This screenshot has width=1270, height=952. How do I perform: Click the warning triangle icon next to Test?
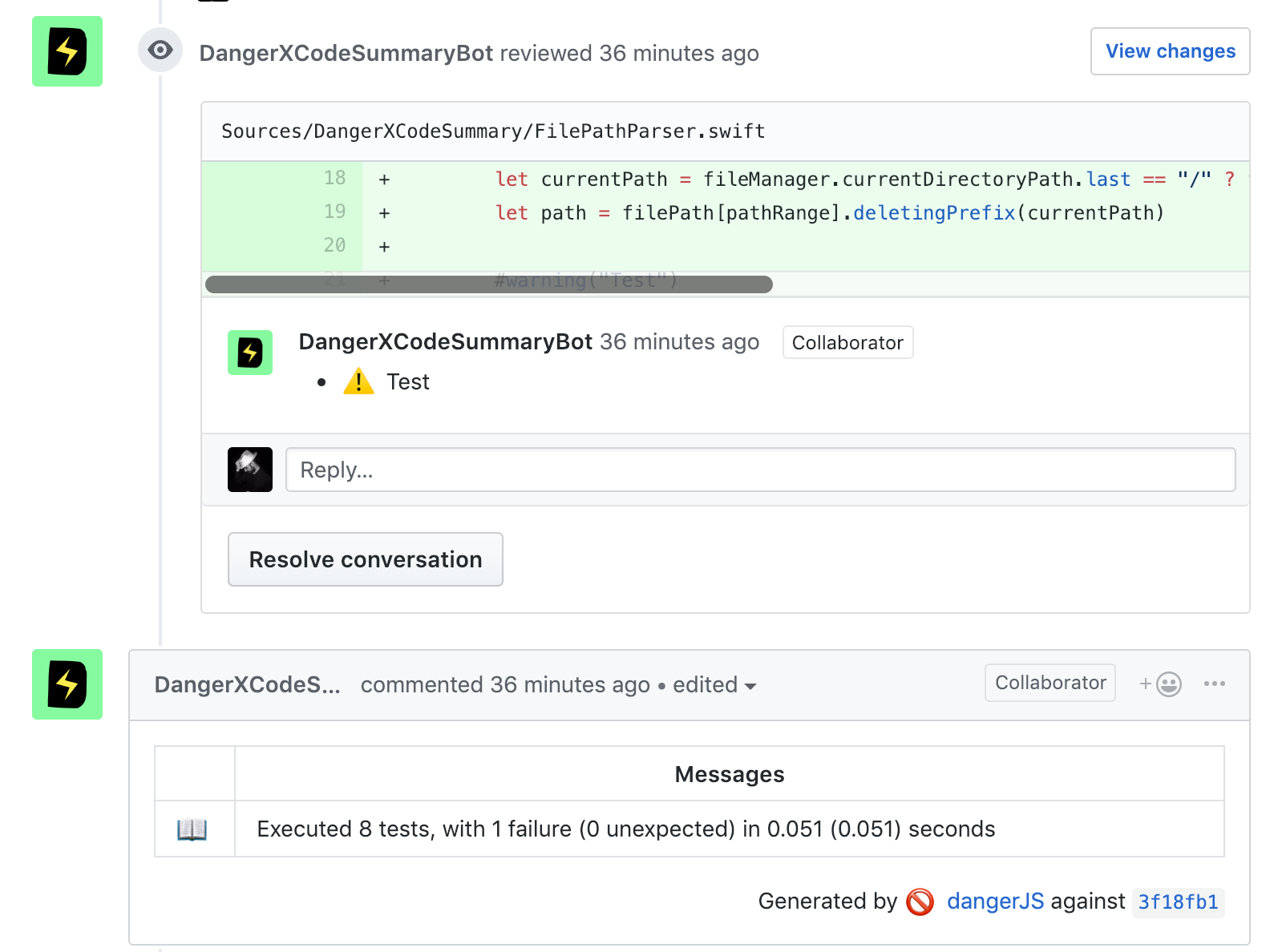pyautogui.click(x=358, y=381)
